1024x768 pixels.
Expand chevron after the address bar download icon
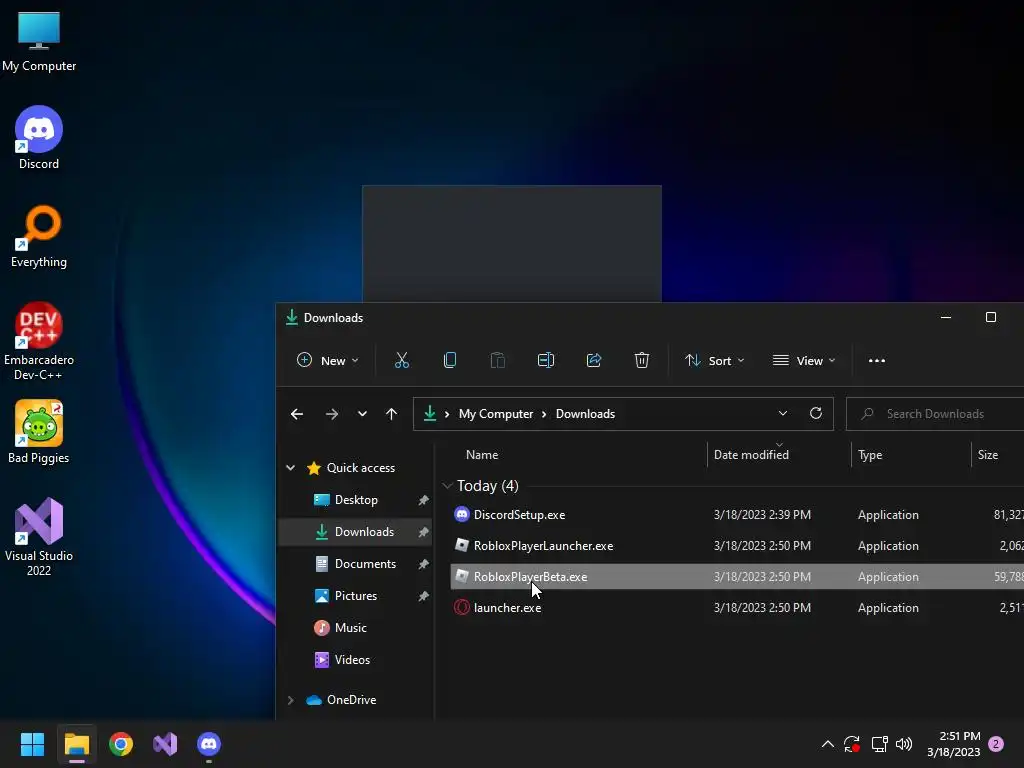447,414
